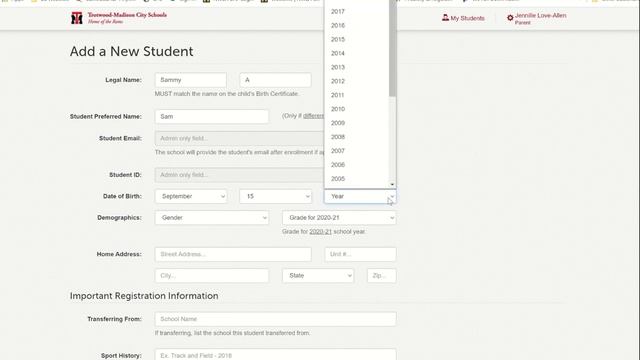Click the Zip code field
The width and height of the screenshot is (640, 360).
[382, 276]
